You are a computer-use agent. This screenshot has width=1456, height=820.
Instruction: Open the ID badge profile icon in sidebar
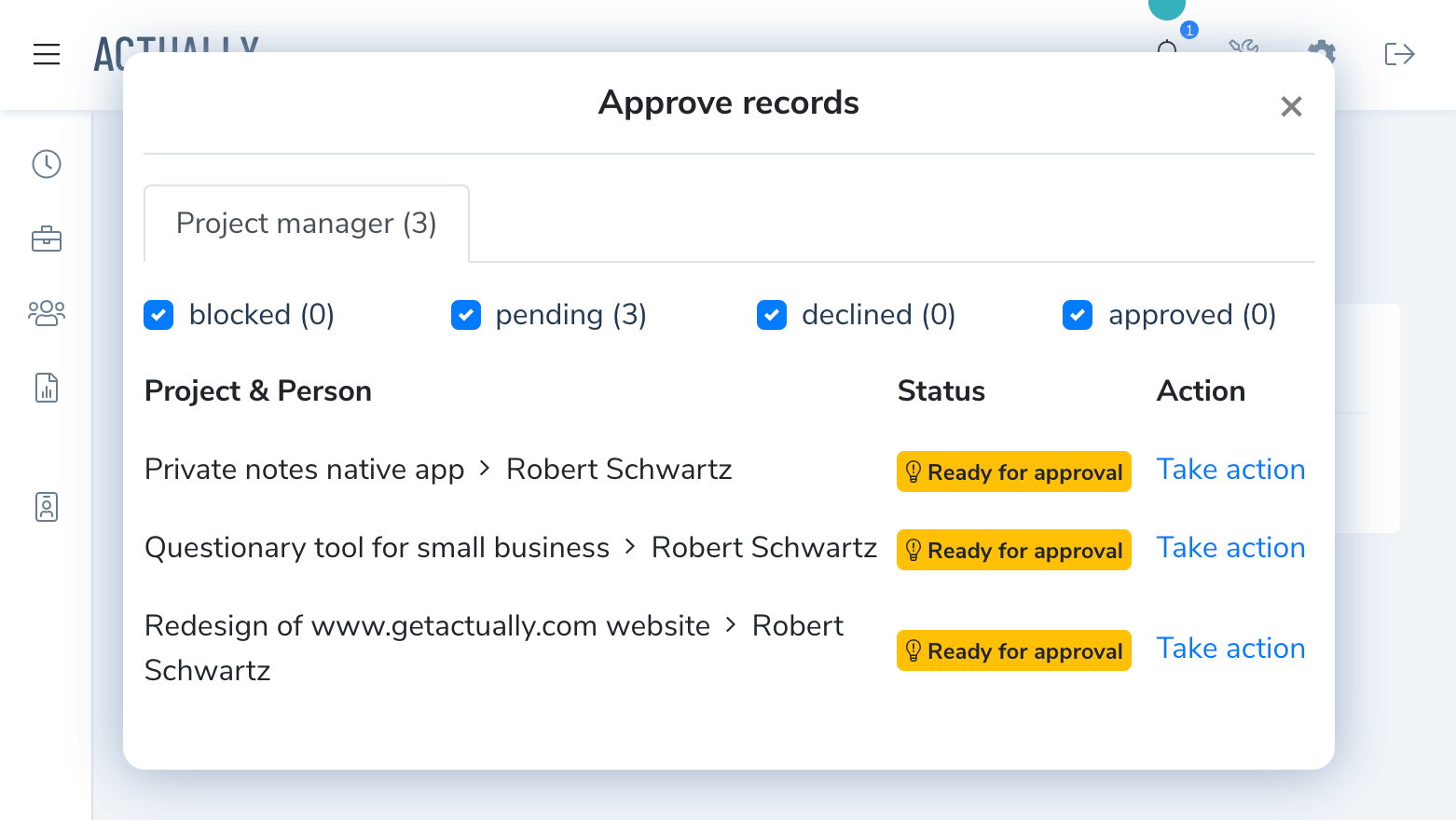click(46, 506)
